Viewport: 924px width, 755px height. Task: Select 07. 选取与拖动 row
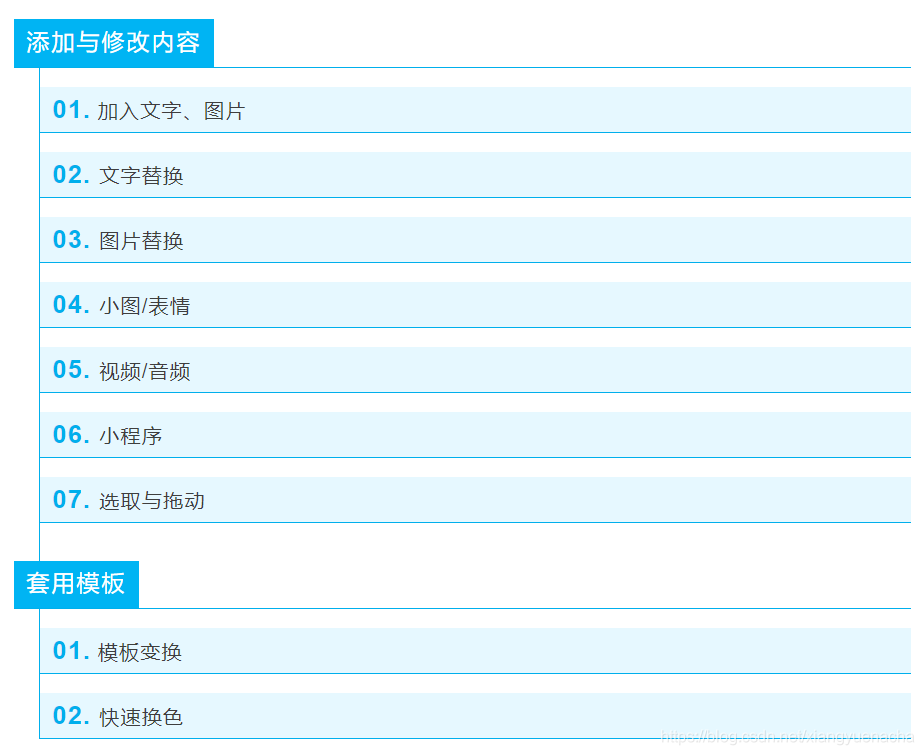point(475,500)
